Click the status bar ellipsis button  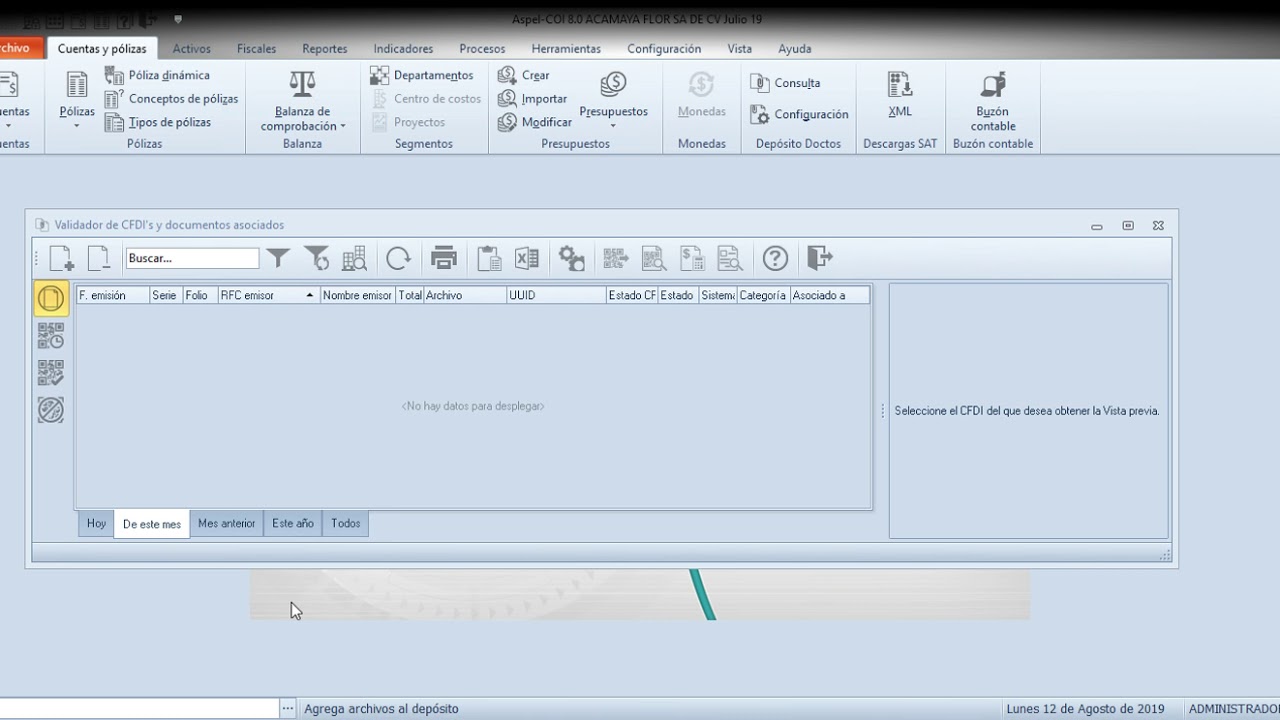288,708
